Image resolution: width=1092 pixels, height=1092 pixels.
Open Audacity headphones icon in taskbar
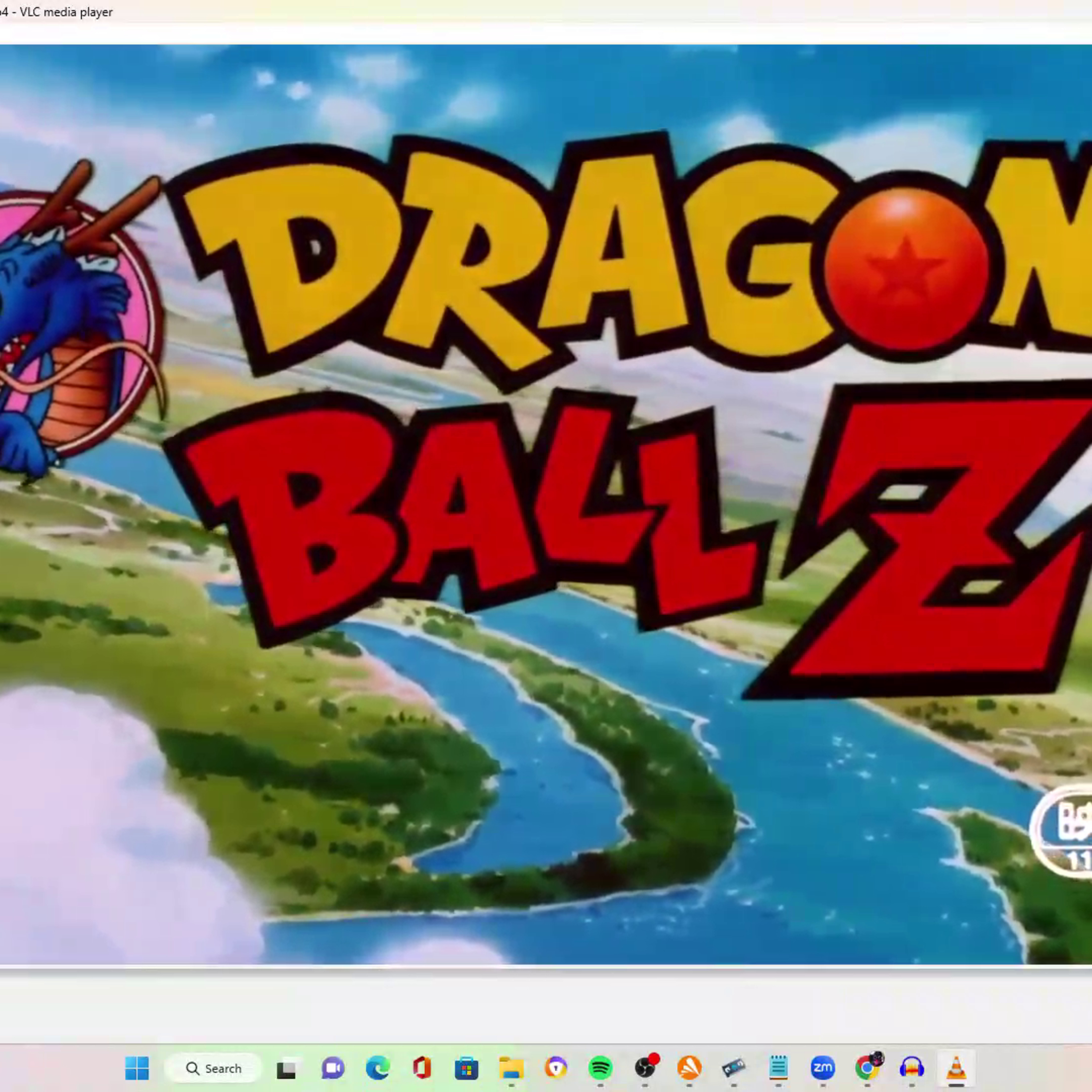(912, 1068)
